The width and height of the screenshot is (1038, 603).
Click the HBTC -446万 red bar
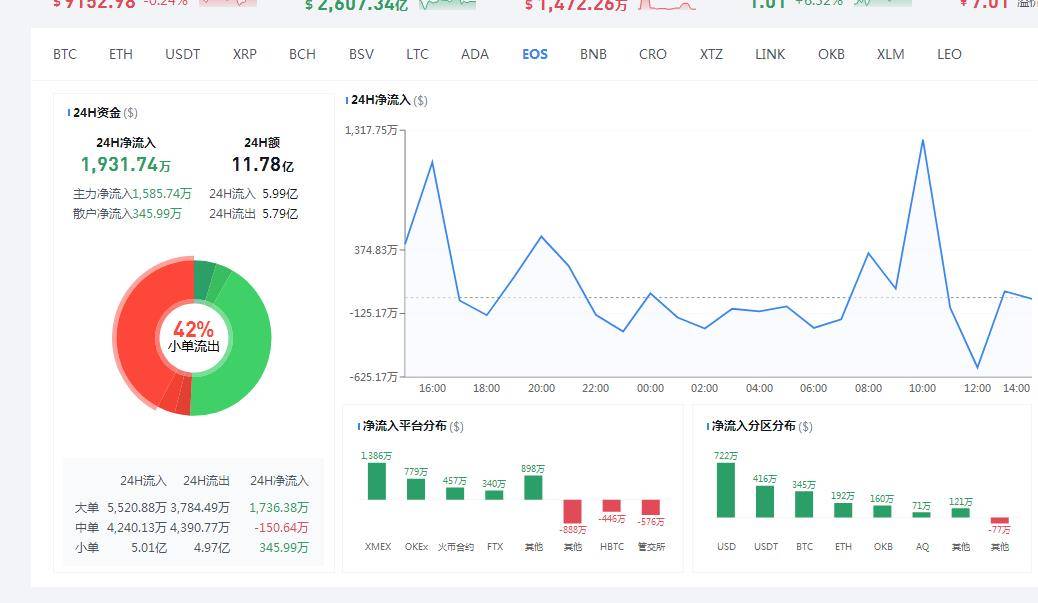point(612,506)
